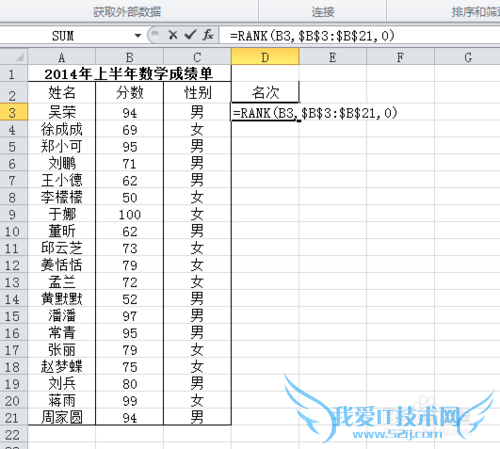Click the score cell 99
500x449 pixels.
pyautogui.click(x=130, y=400)
